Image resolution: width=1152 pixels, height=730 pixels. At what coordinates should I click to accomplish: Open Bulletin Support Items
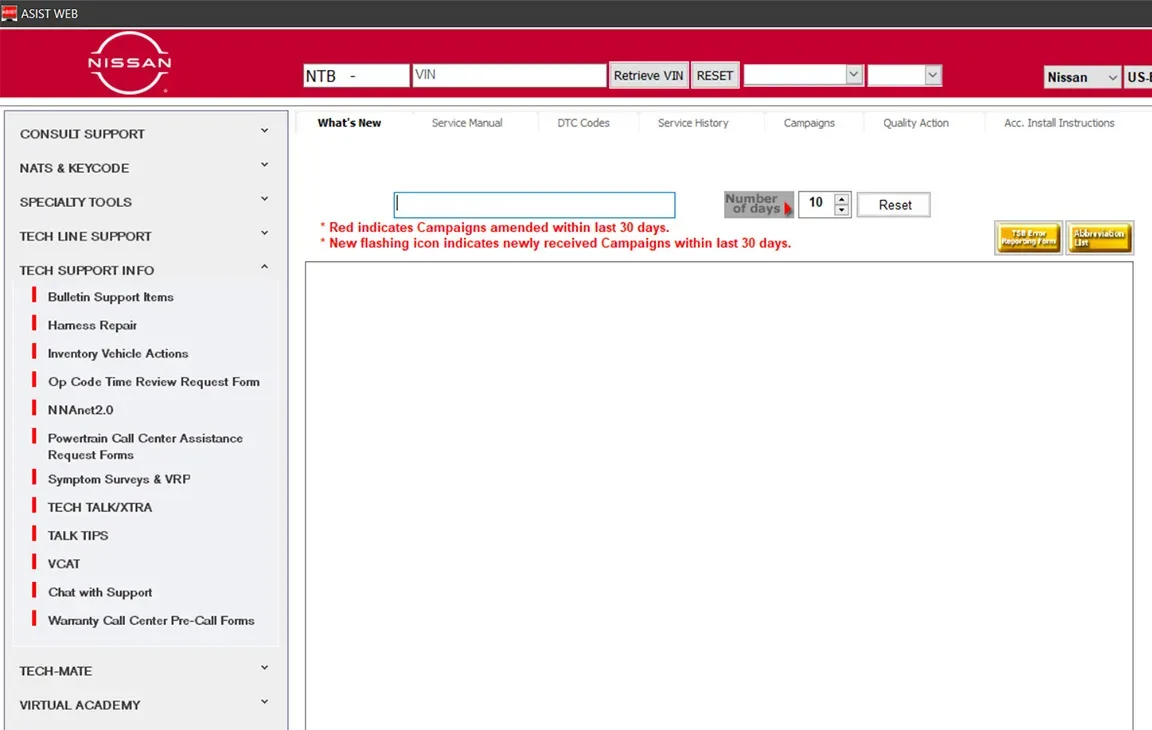[110, 297]
